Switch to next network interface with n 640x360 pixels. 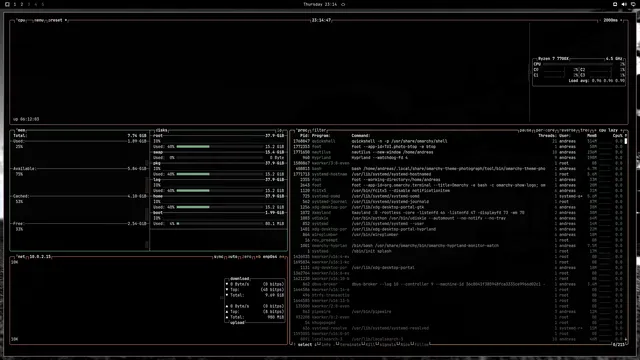[282, 257]
